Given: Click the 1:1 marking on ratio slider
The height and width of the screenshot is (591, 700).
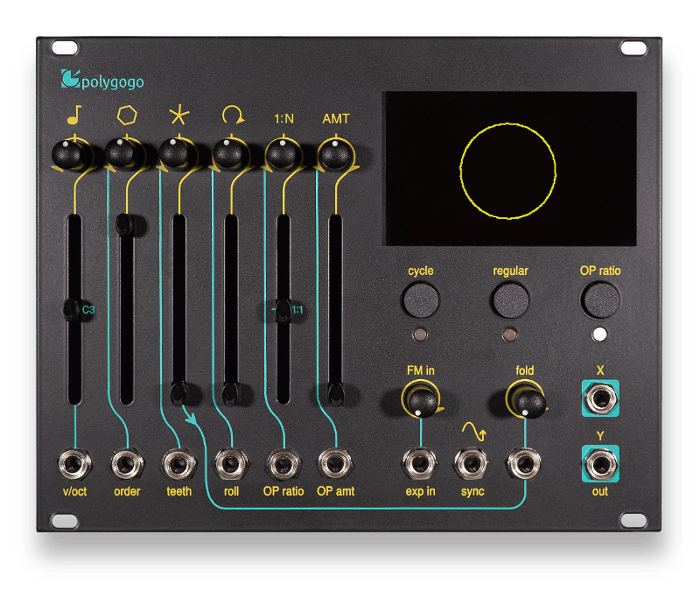Looking at the screenshot, I should pos(297,310).
